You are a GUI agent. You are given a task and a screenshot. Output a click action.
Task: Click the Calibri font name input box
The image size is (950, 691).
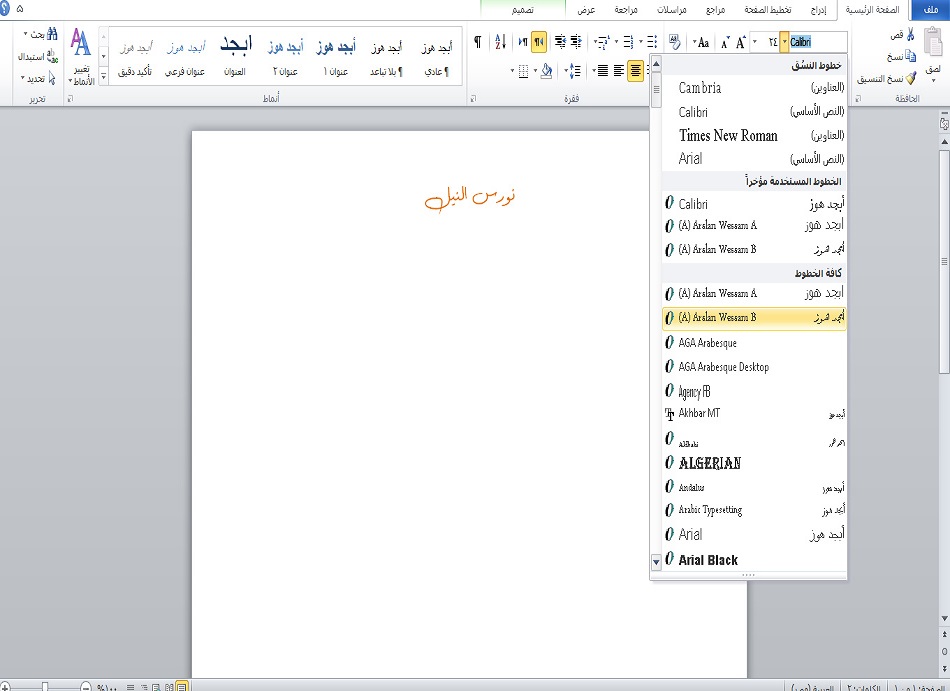click(817, 42)
